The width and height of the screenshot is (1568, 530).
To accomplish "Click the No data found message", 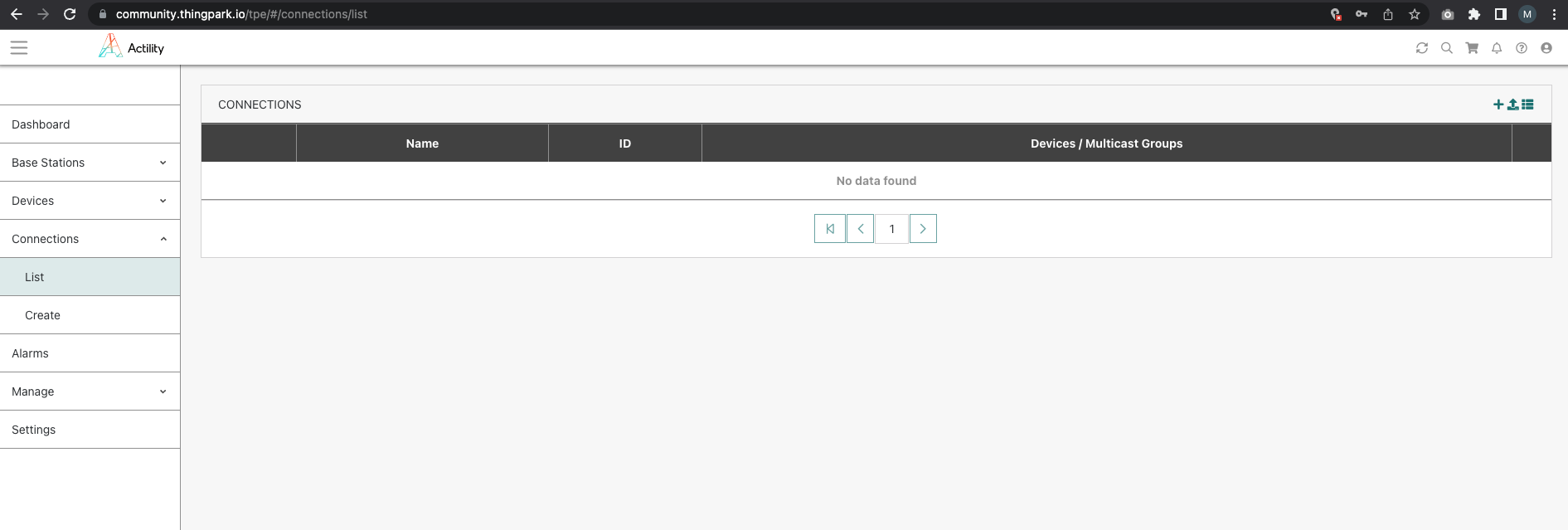I will point(876,181).
